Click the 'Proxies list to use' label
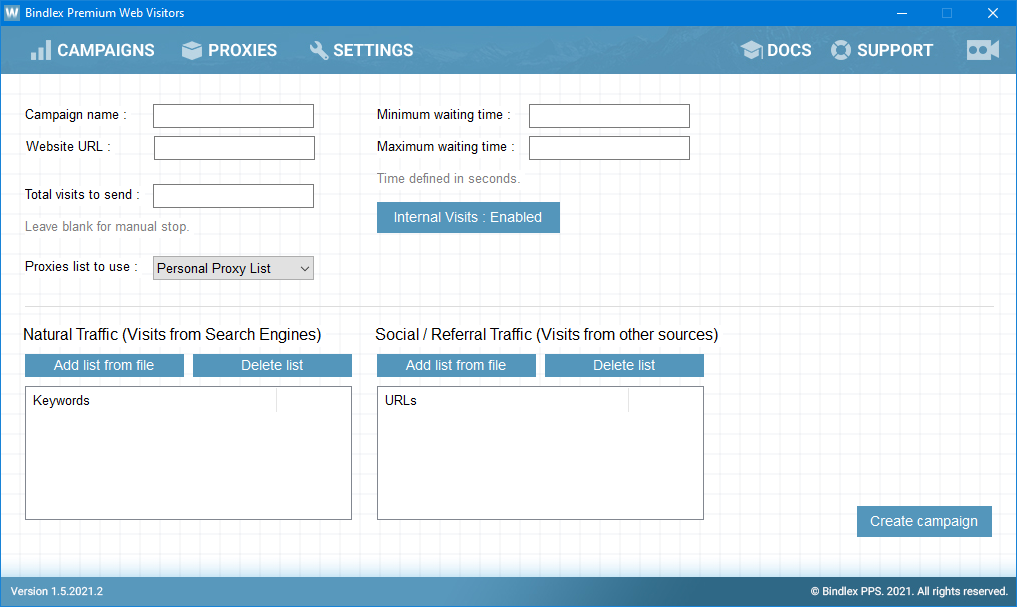The height and width of the screenshot is (607, 1017). coord(81,267)
